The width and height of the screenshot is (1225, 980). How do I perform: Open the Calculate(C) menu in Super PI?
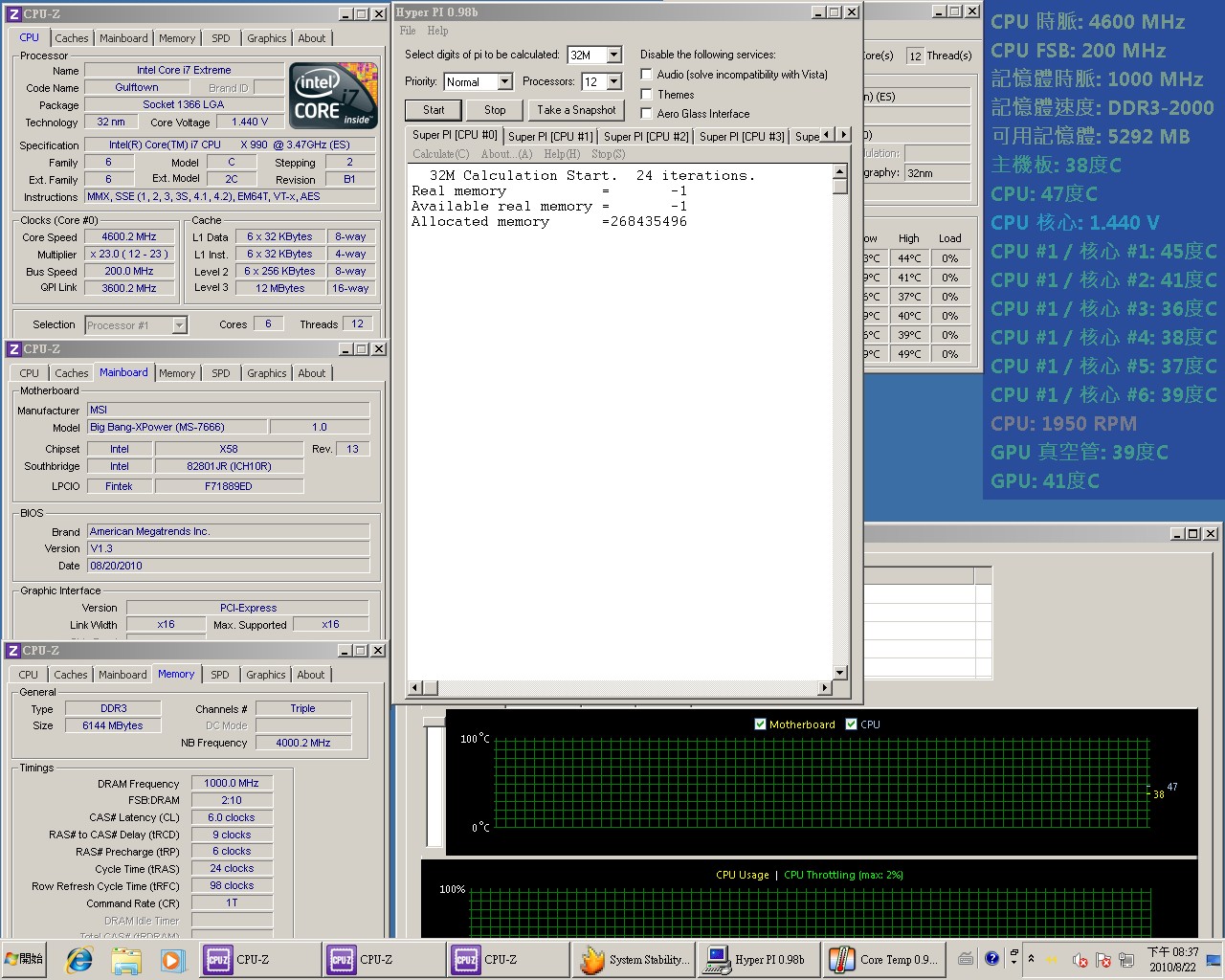click(x=441, y=154)
